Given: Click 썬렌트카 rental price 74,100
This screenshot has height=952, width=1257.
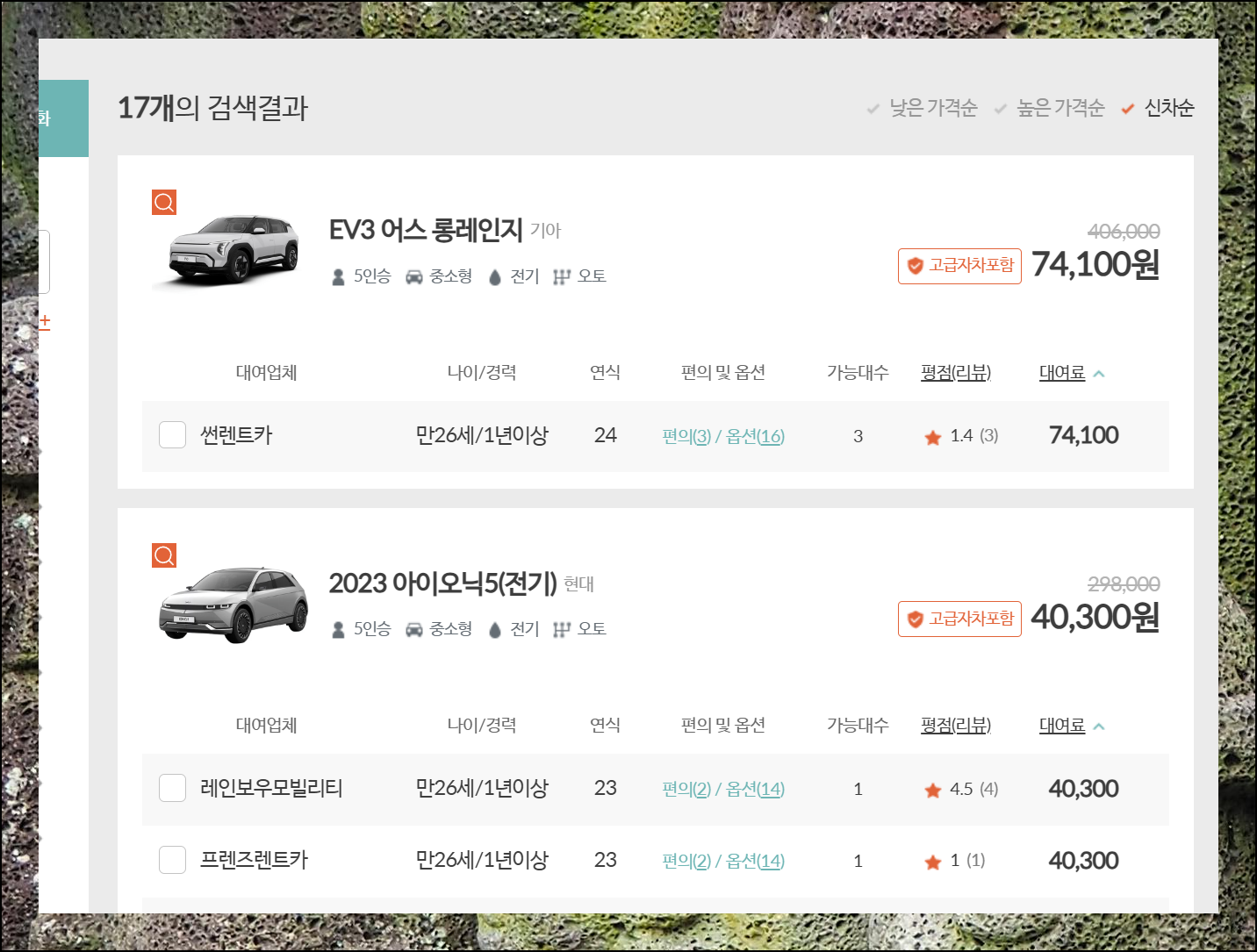Looking at the screenshot, I should (1084, 435).
